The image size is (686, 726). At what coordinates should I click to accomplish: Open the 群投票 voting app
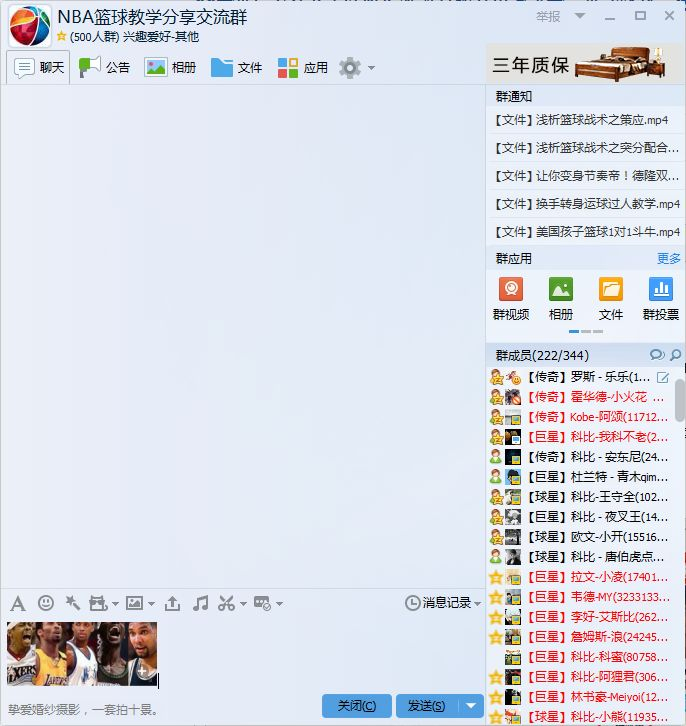pos(661,299)
